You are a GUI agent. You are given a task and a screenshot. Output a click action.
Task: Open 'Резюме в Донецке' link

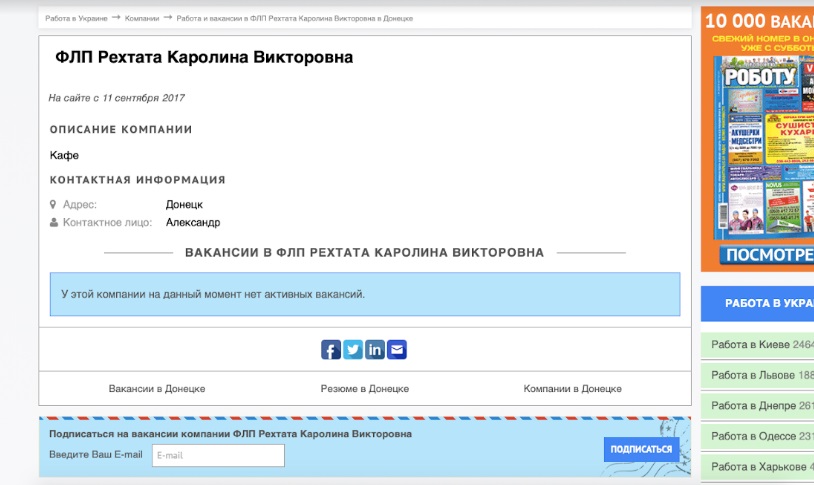point(364,389)
